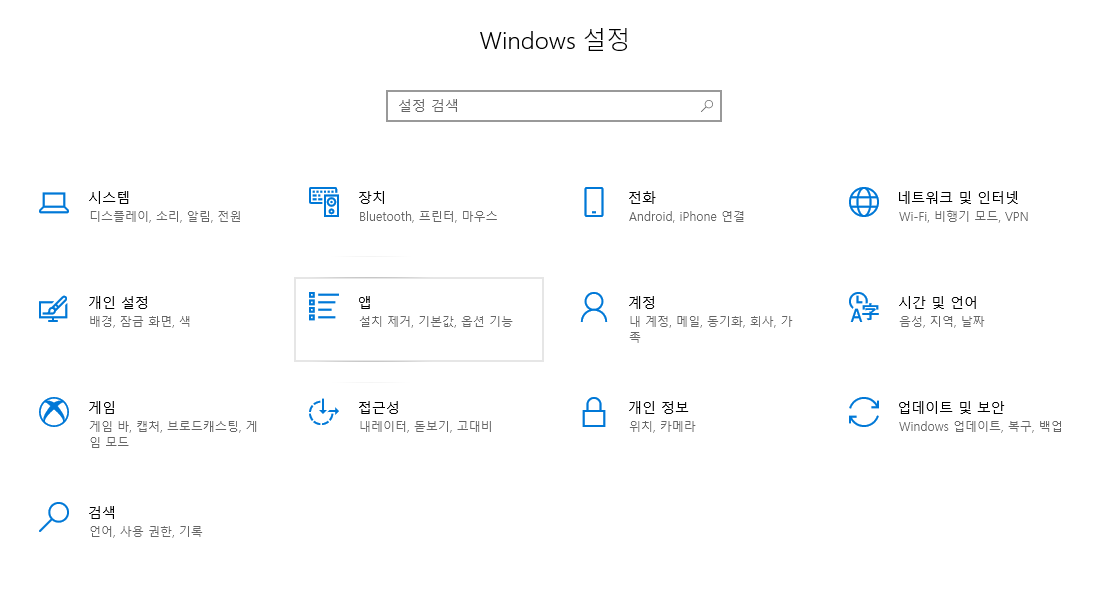
Task: Click the 게임 Xbox icon
Action: (54, 412)
